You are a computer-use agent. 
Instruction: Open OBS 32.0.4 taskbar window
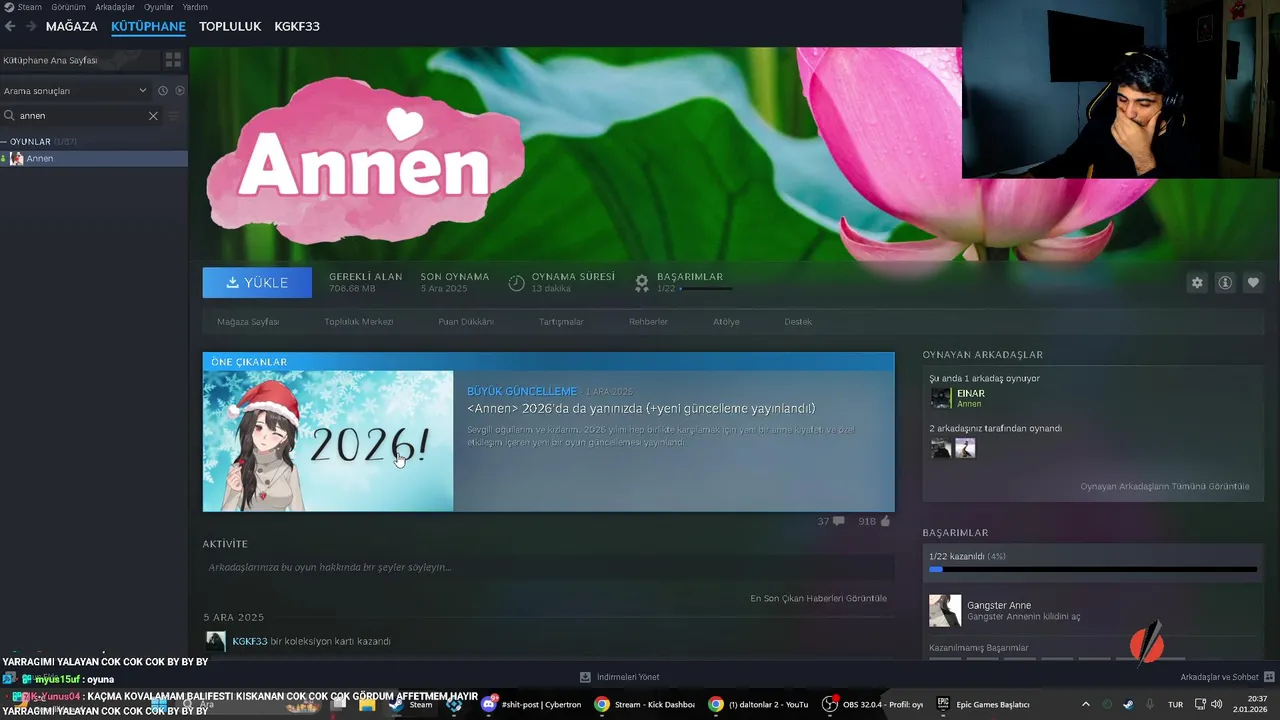pyautogui.click(x=873, y=704)
